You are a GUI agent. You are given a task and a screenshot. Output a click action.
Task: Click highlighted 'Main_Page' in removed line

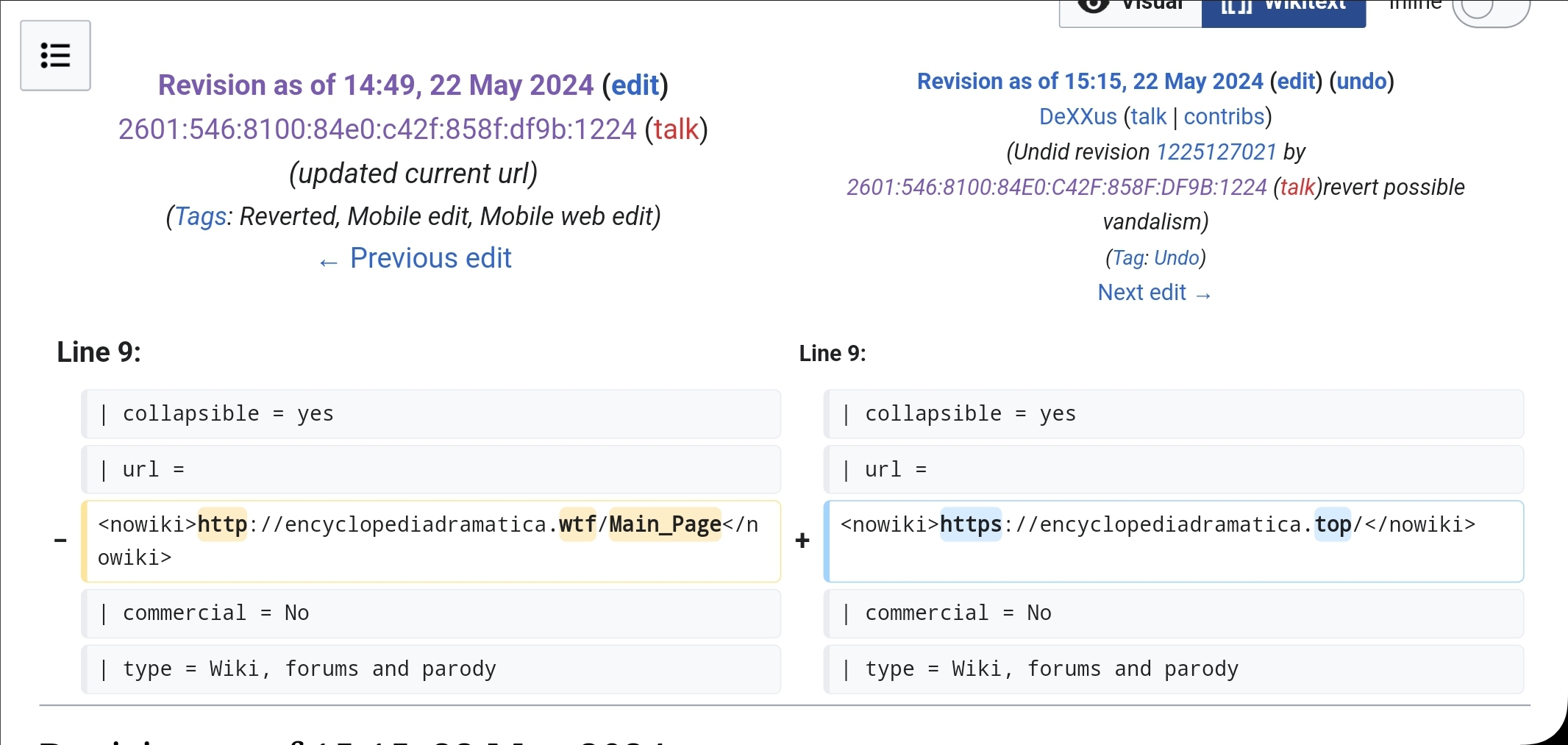665,524
